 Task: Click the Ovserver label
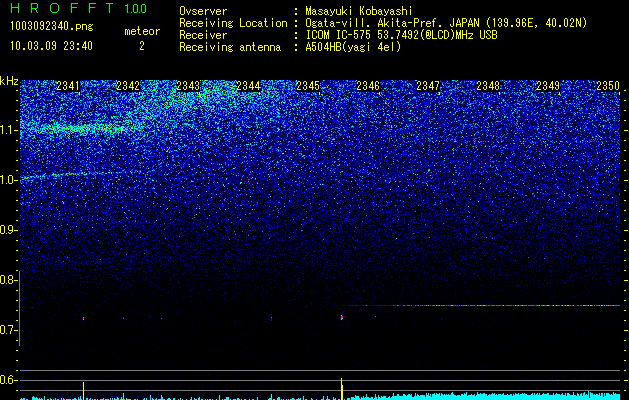coord(203,11)
